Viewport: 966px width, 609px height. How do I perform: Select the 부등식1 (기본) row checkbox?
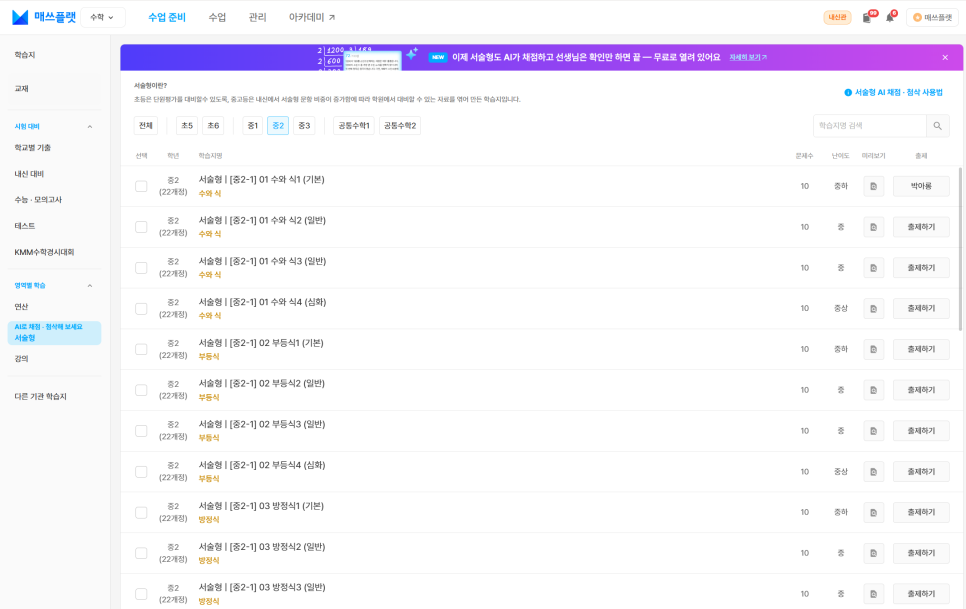point(141,349)
